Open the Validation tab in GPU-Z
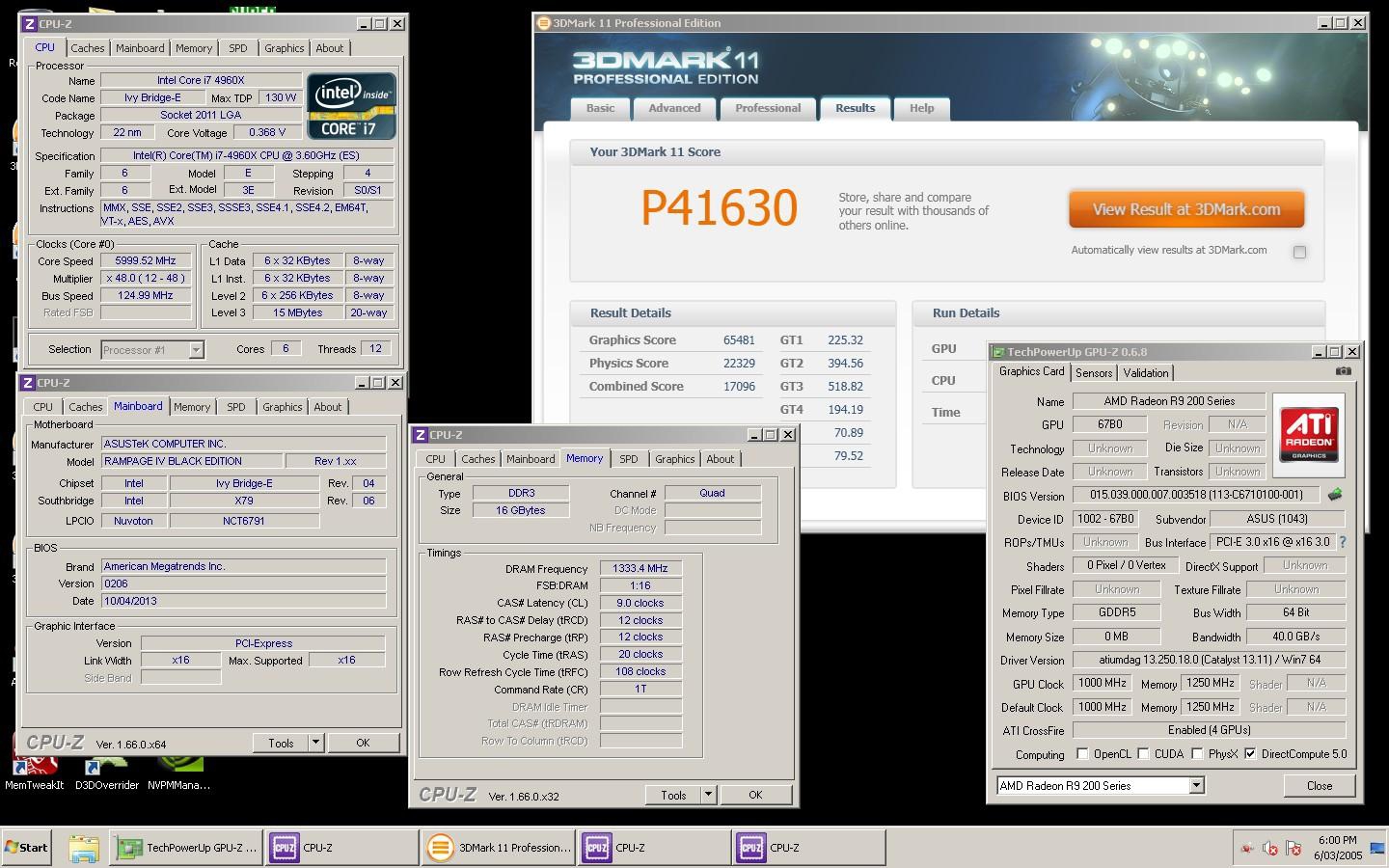The image size is (1389, 868). pos(1146,372)
